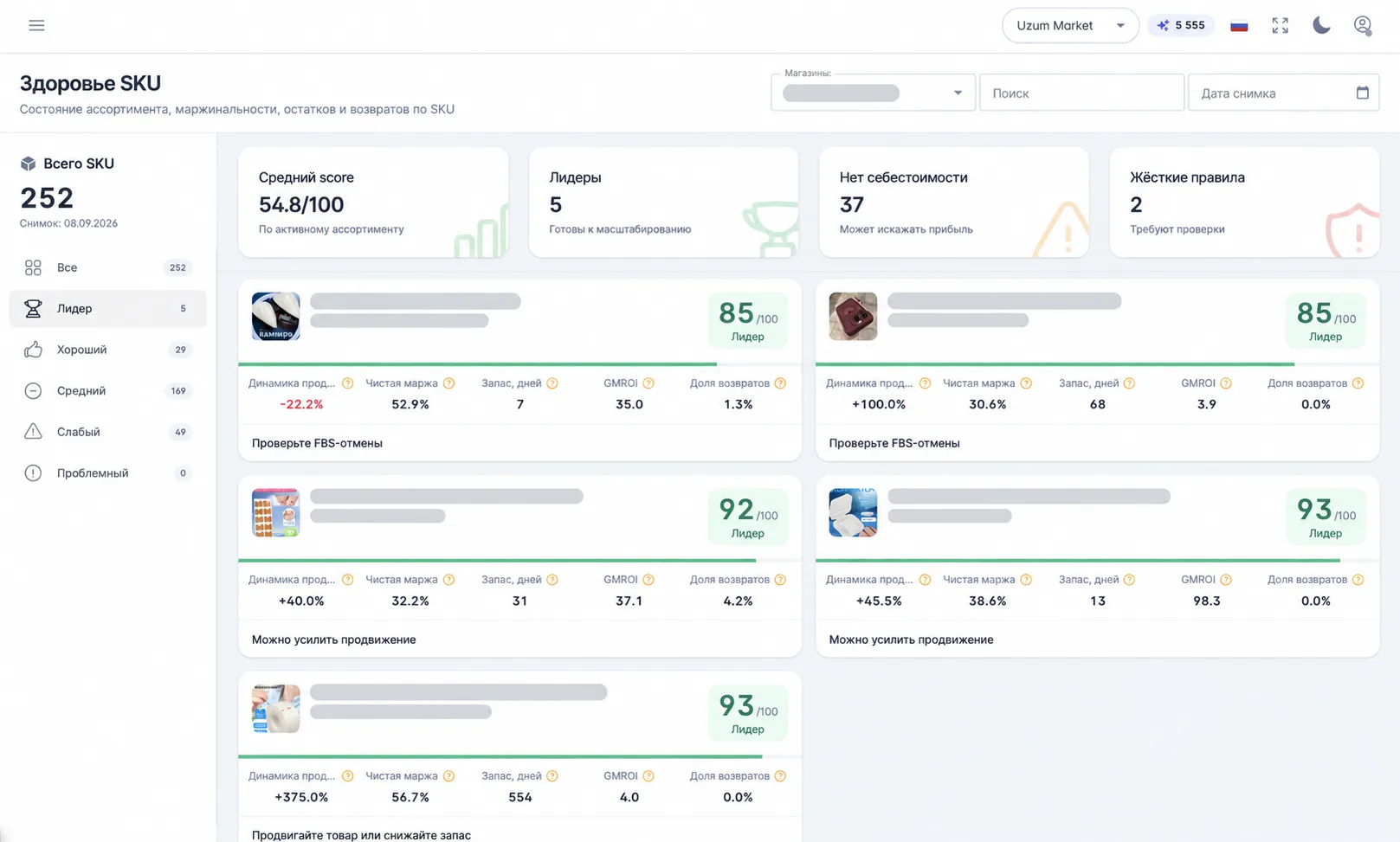Open user profile account icon

click(1363, 25)
